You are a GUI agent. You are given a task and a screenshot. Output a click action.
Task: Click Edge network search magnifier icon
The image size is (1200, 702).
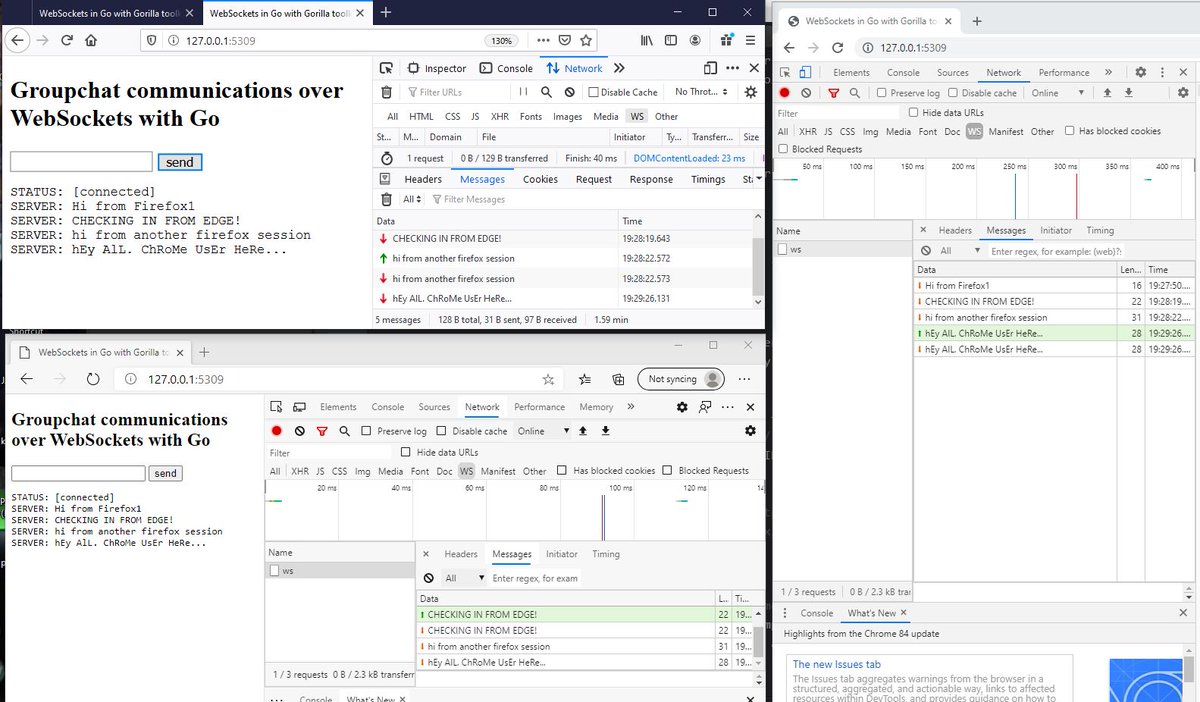[344, 431]
